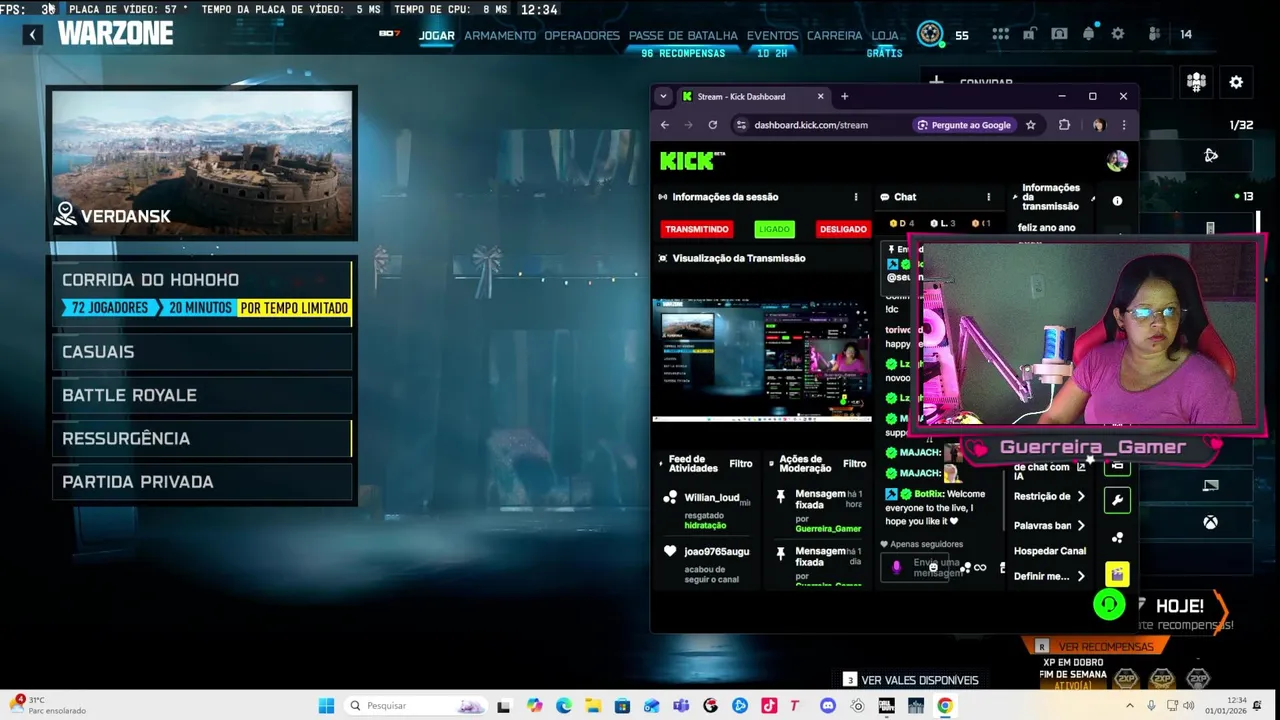1280x720 pixels.
Task: Open the Warzone friends icon beside 14
Action: (x=1154, y=34)
